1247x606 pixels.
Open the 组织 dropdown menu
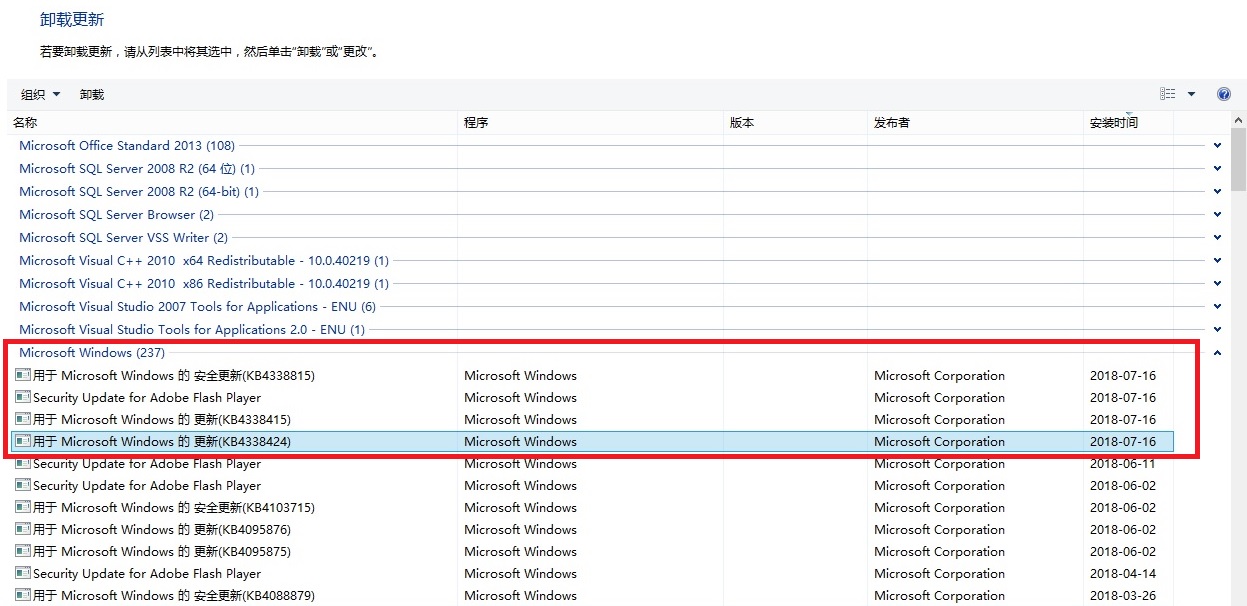[x=41, y=95]
